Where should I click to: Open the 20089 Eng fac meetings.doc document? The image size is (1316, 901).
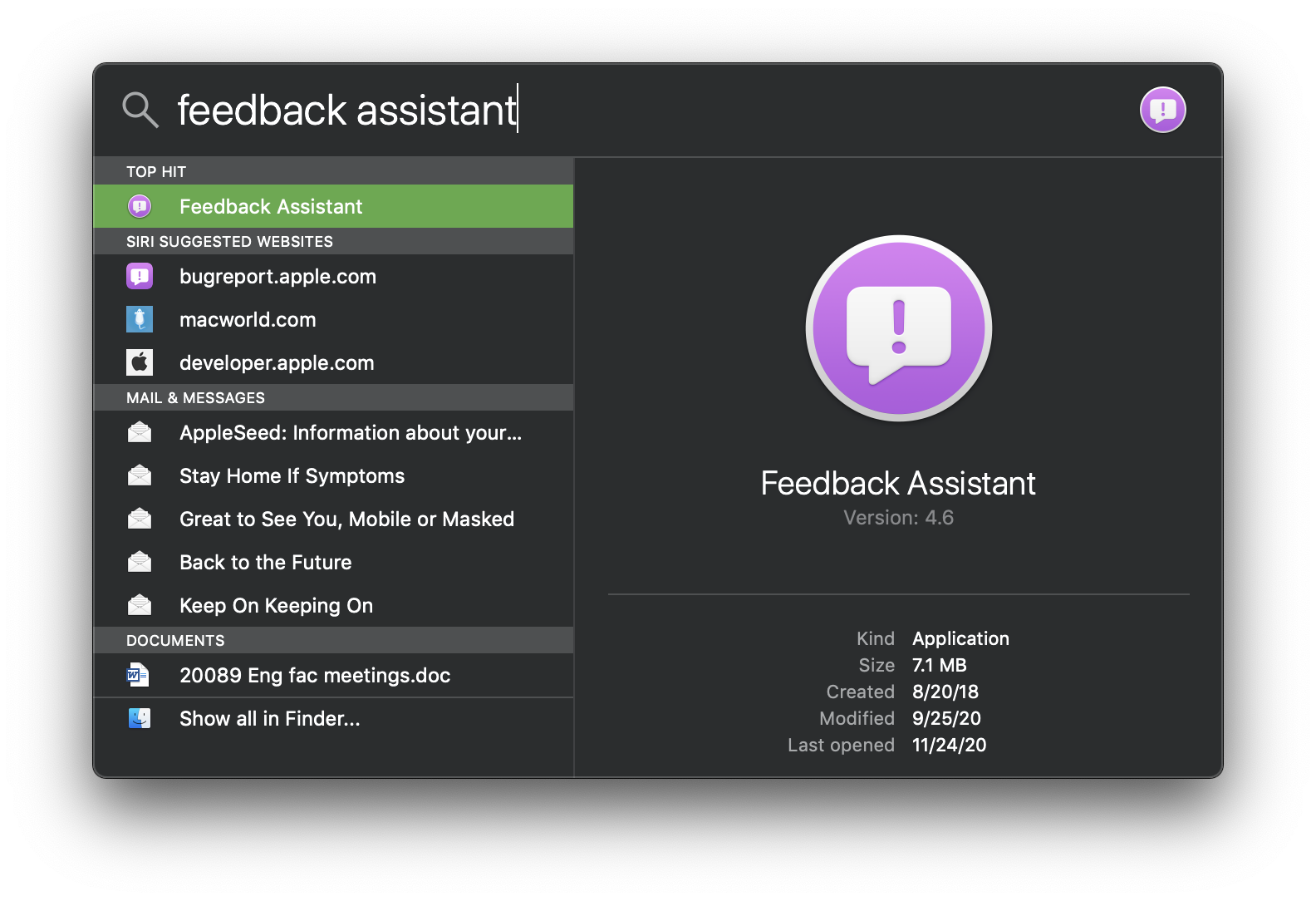pyautogui.click(x=333, y=675)
